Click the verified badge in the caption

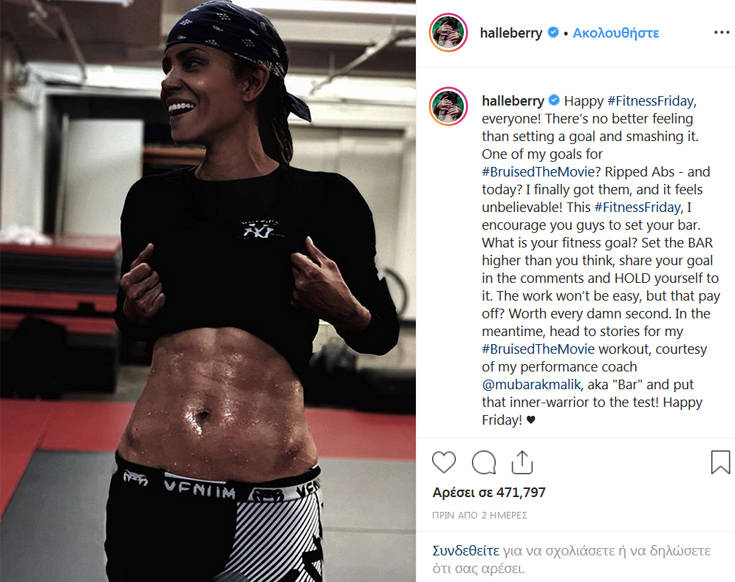(554, 100)
